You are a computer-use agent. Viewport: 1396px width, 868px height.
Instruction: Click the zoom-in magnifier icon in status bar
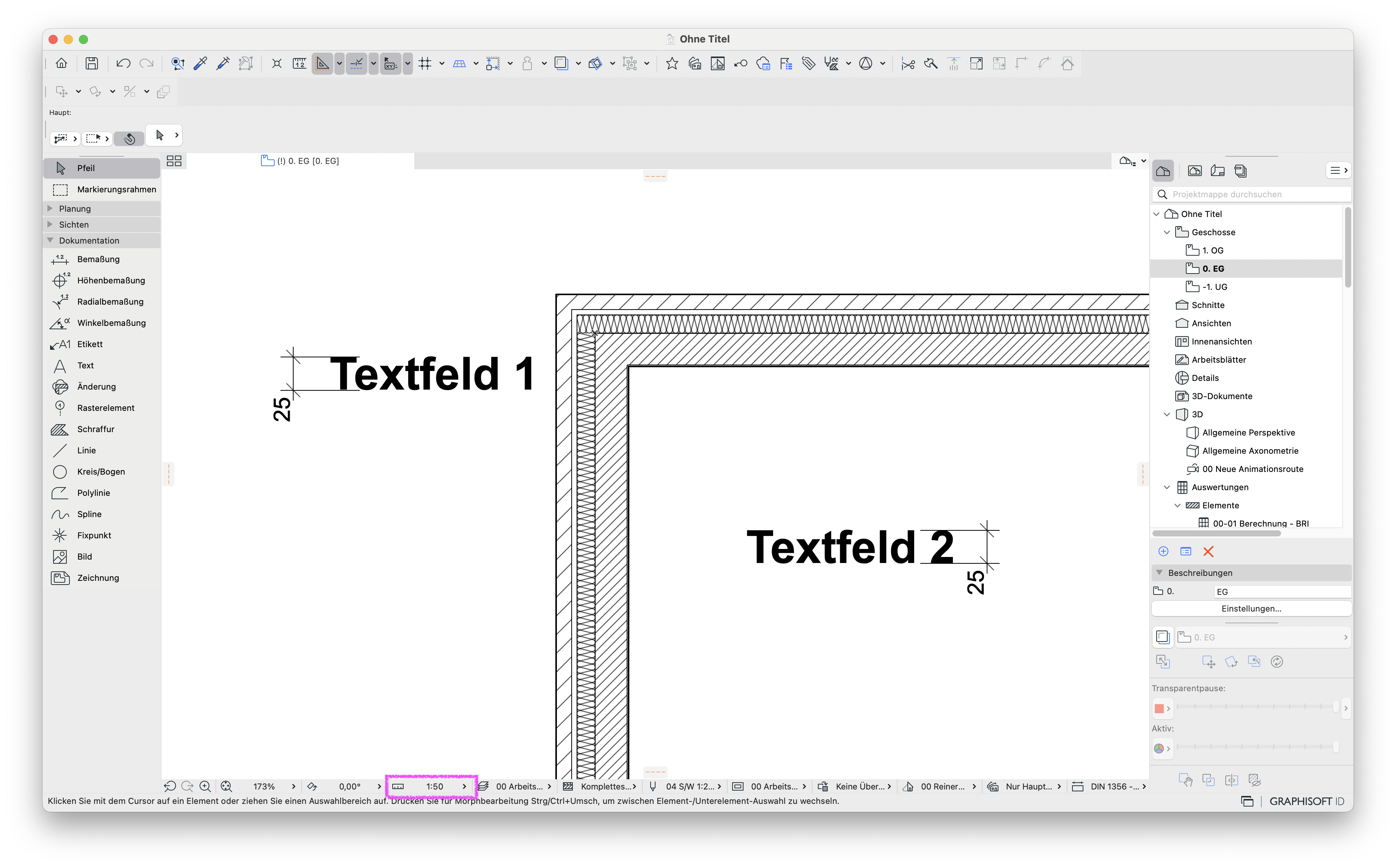(205, 786)
